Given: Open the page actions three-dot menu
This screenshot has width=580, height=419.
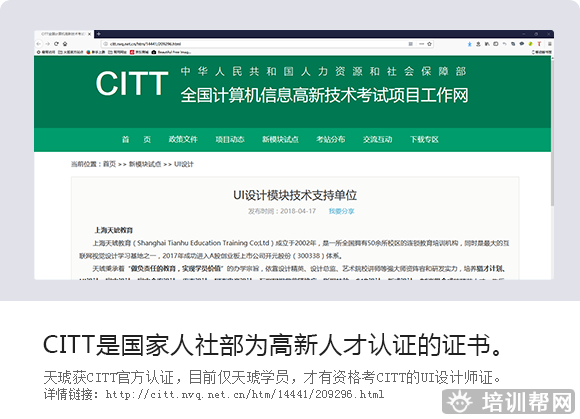Looking at the screenshot, I should [x=421, y=44].
